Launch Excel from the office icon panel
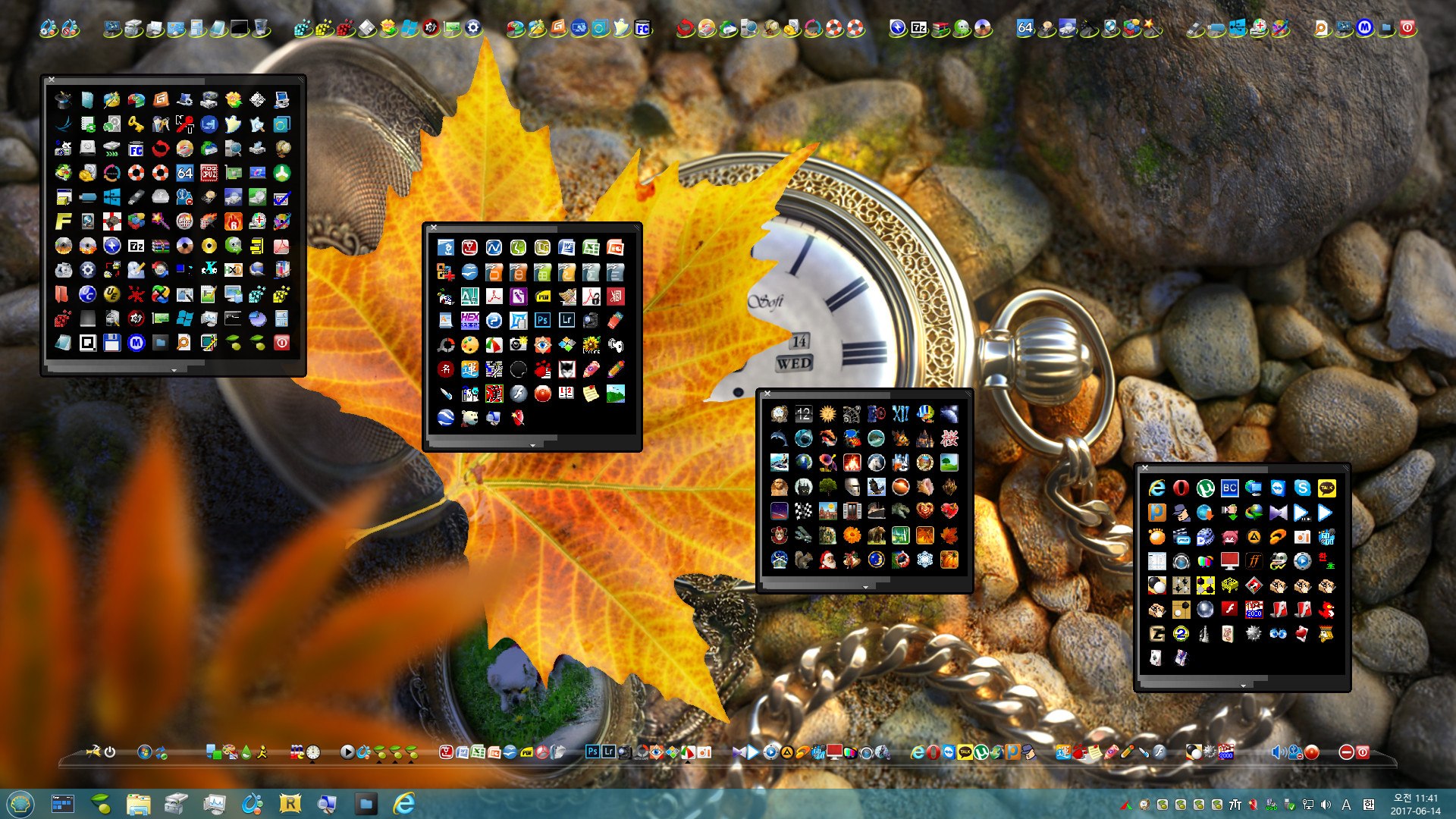The image size is (1456, 819). pyautogui.click(x=591, y=247)
